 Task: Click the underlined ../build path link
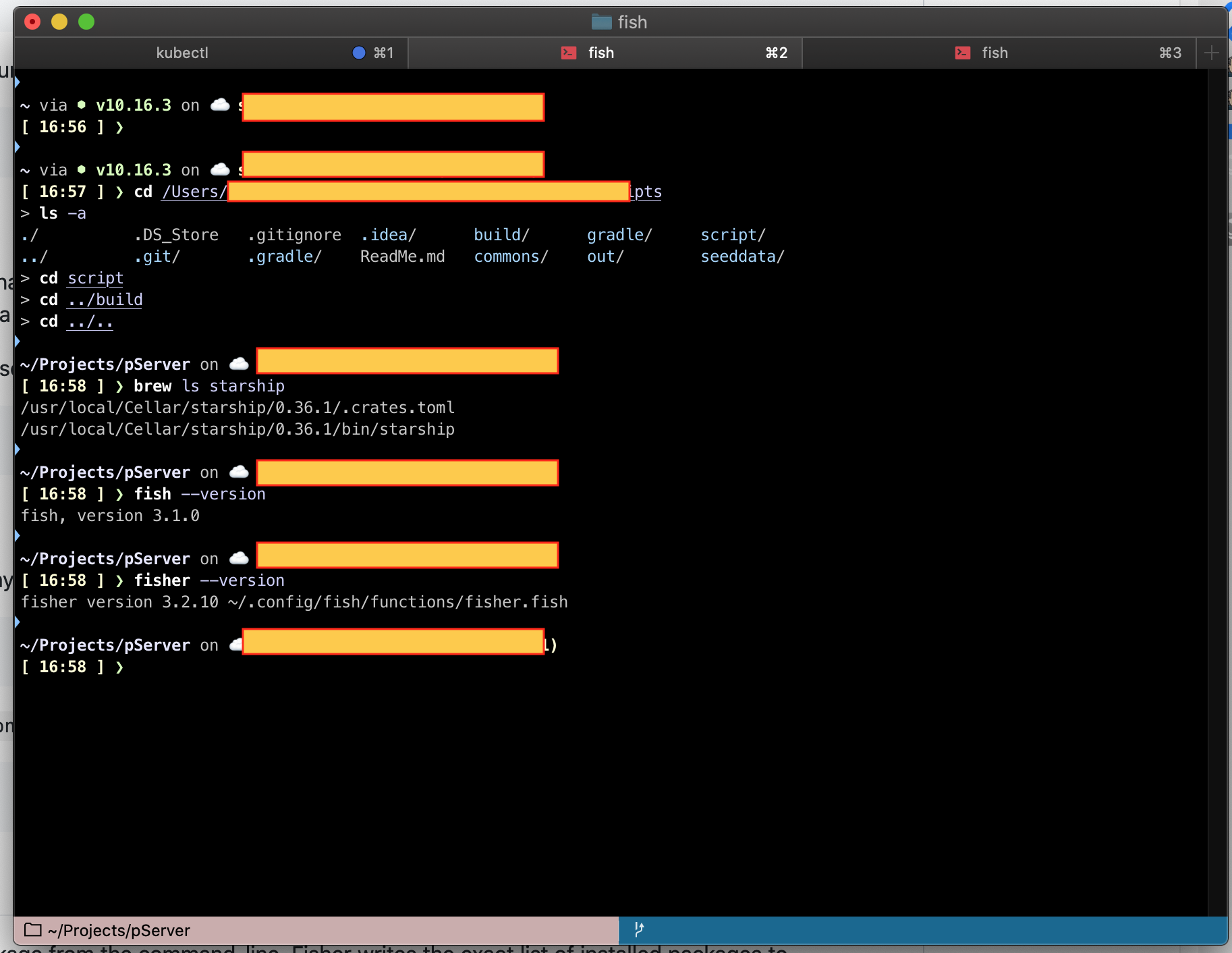tap(105, 300)
